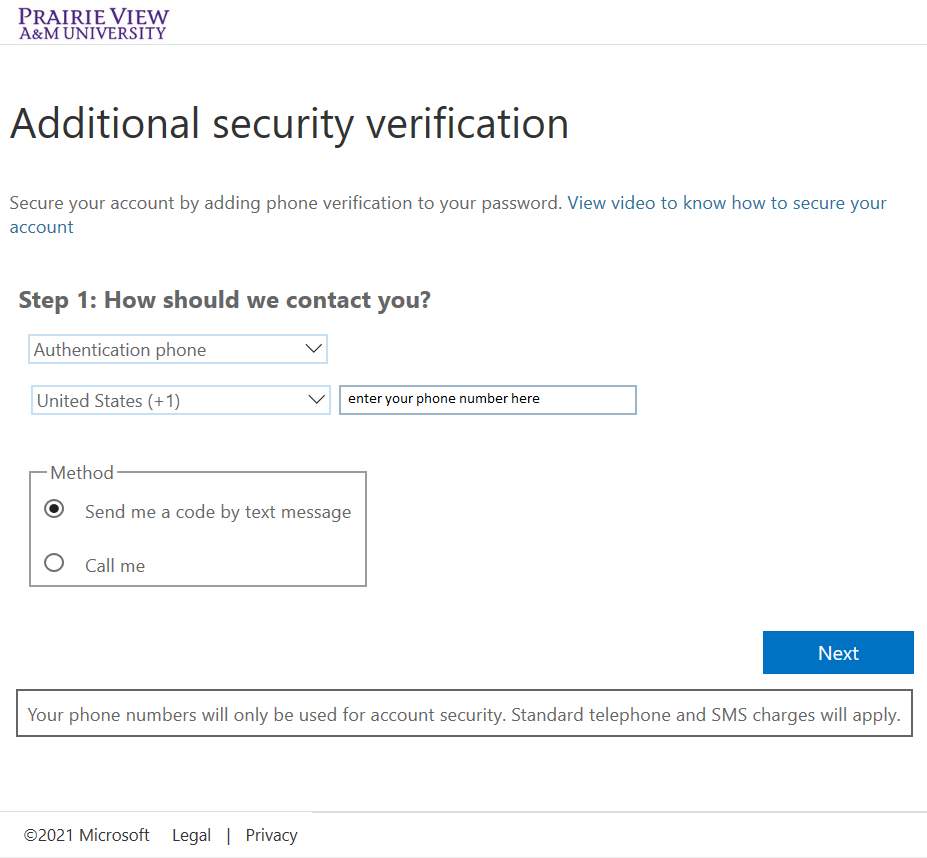Click the Step 1 contact question heading
This screenshot has height=858, width=927.
(224, 300)
